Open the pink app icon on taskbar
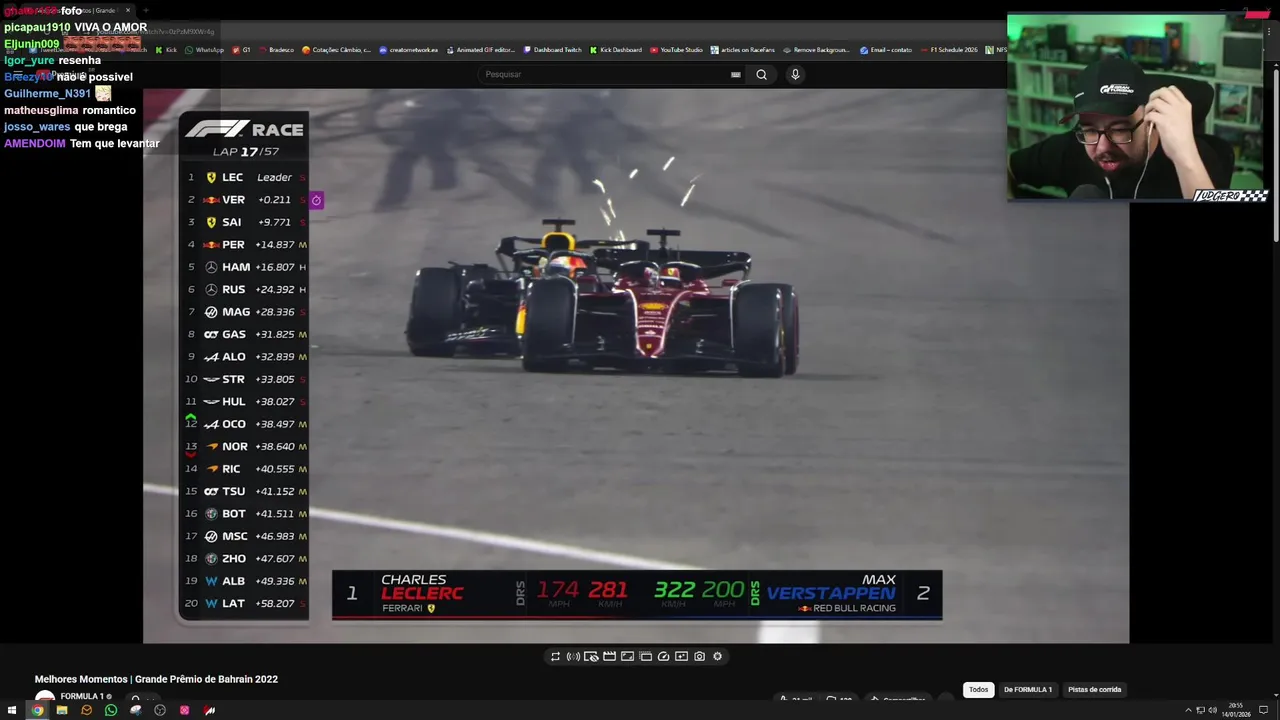The width and height of the screenshot is (1280, 720). pyautogui.click(x=185, y=710)
